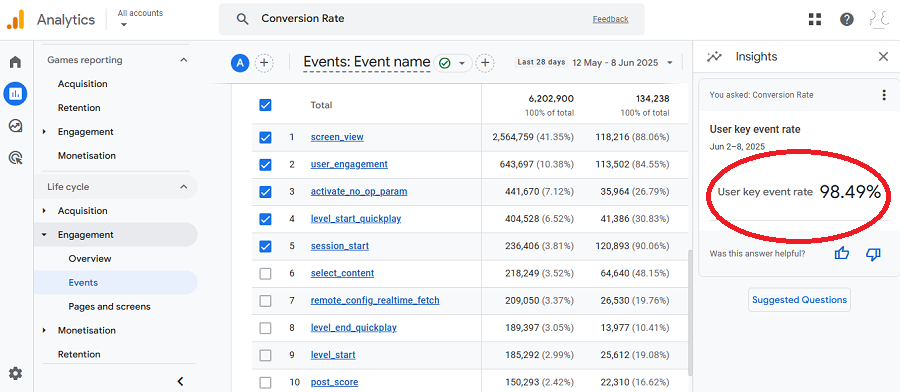900x392 pixels.
Task: Open the Home icon in left rail
Action: 15,62
